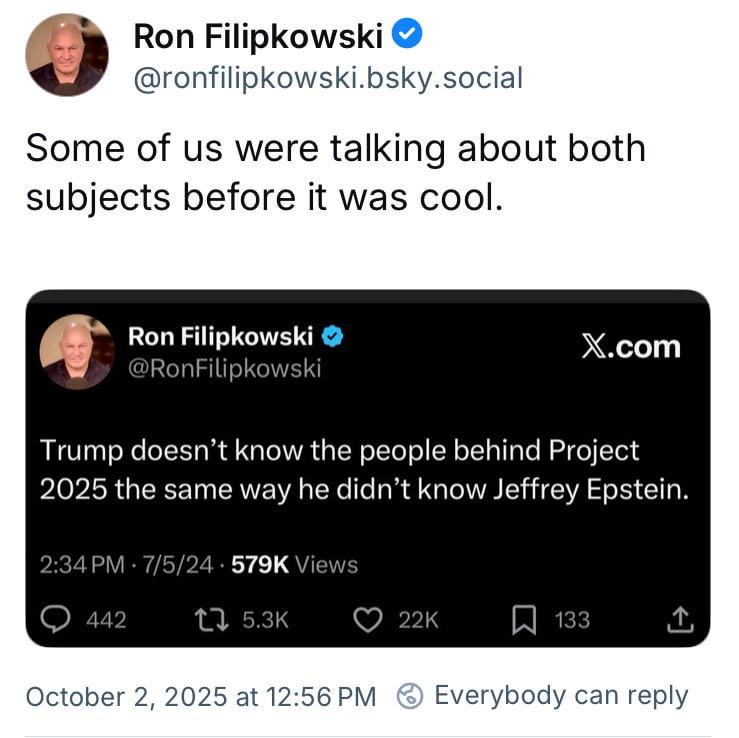
Task: Click the blue verified badge beside Ron Filipkowski
Action: [x=407, y=36]
